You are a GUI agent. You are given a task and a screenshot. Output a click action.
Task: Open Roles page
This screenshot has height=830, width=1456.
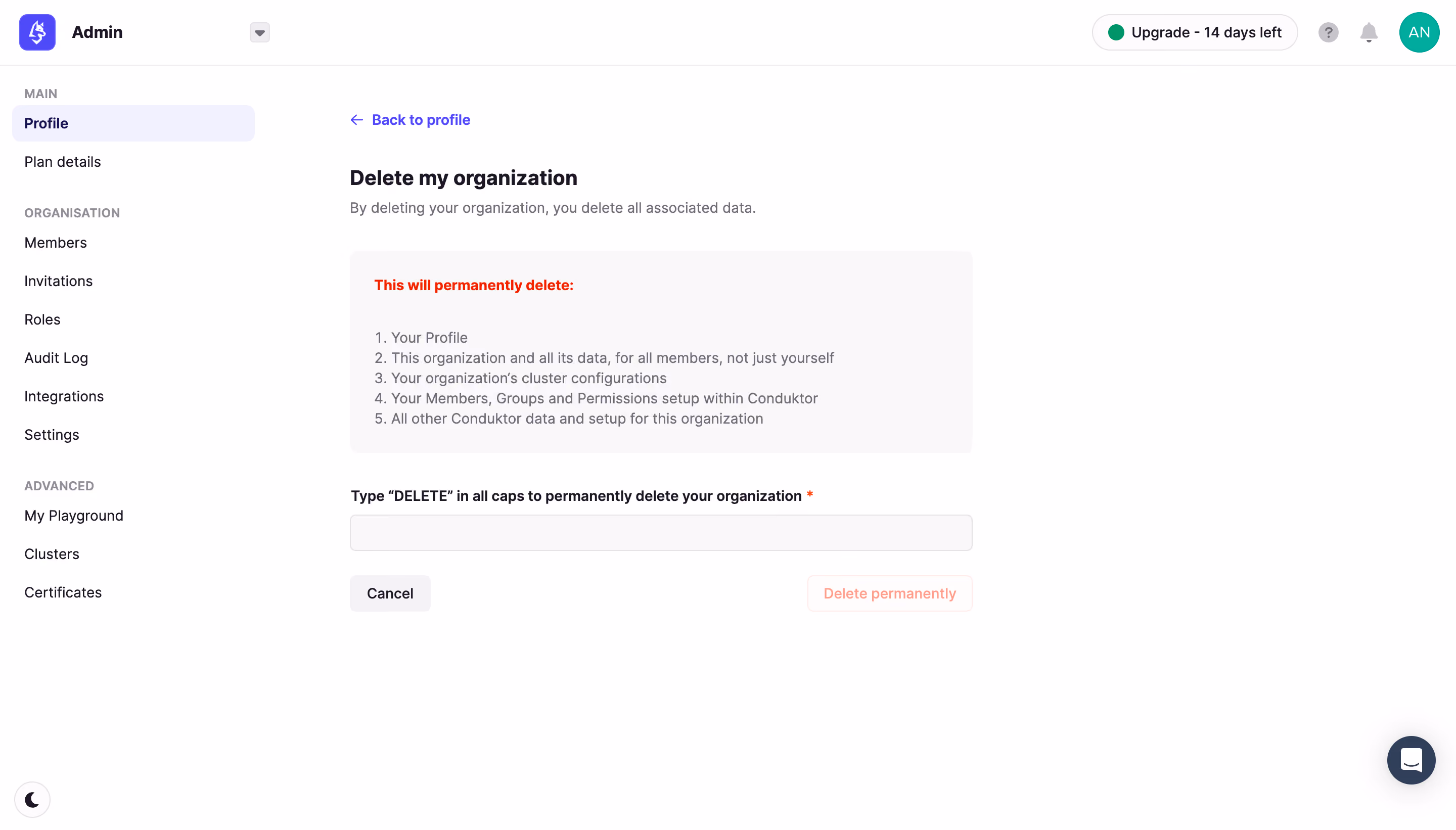point(42,319)
